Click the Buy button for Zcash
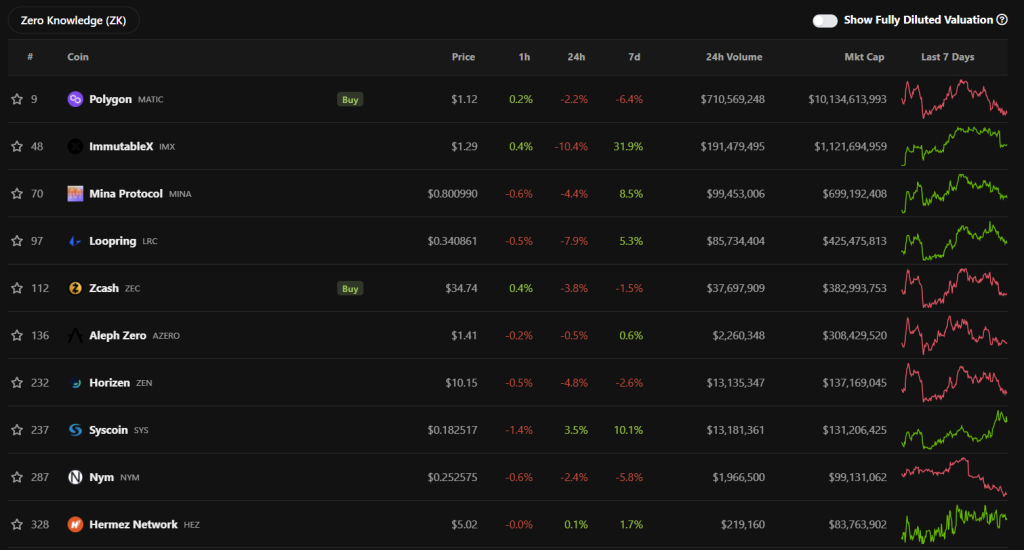 (350, 288)
